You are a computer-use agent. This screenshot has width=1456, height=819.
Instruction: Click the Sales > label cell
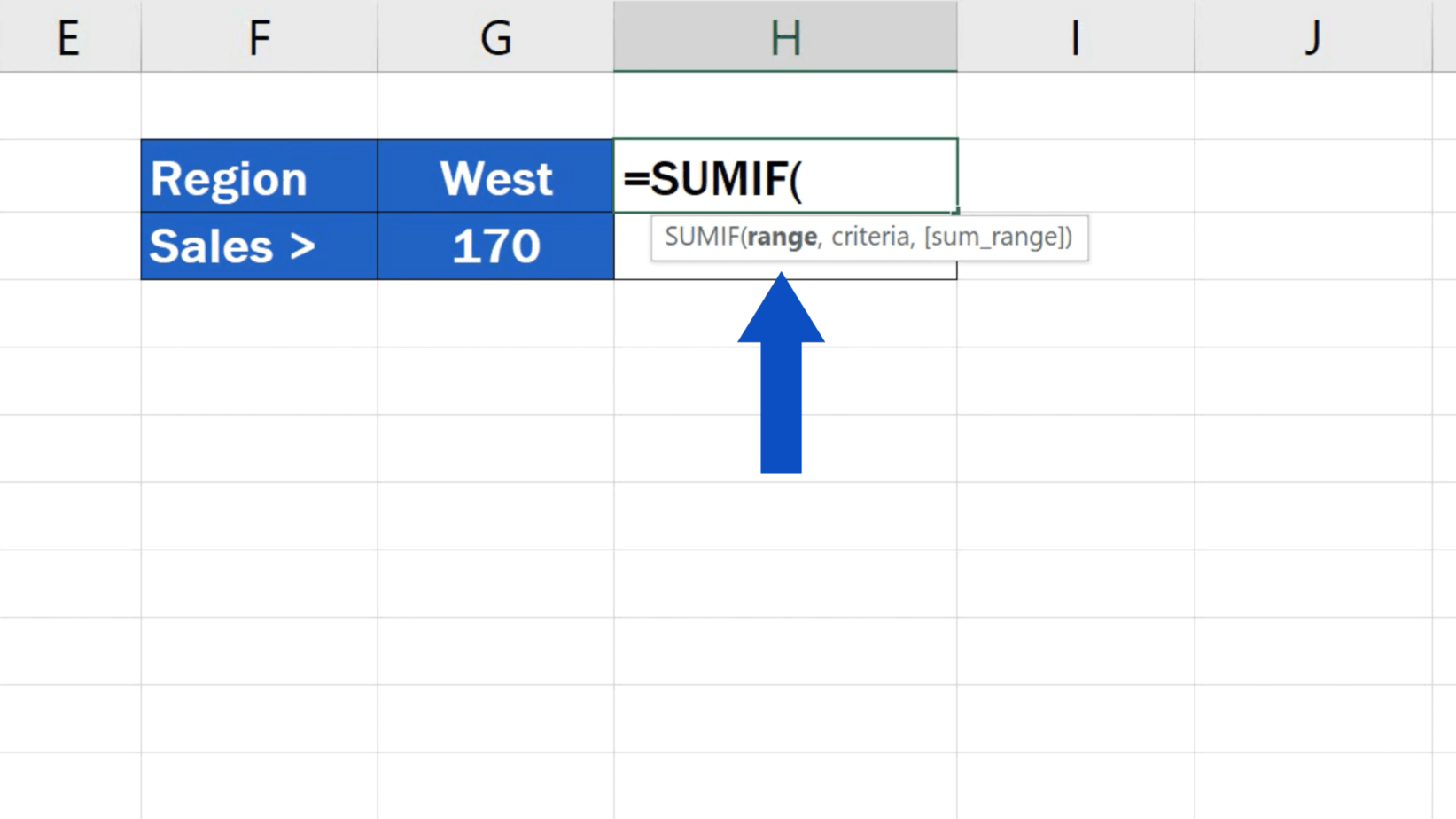coord(258,246)
